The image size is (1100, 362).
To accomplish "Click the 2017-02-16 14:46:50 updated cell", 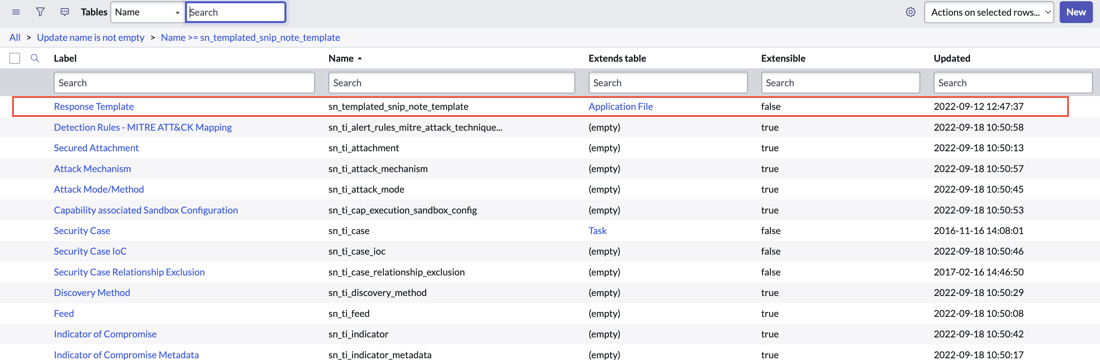I will tap(979, 272).
